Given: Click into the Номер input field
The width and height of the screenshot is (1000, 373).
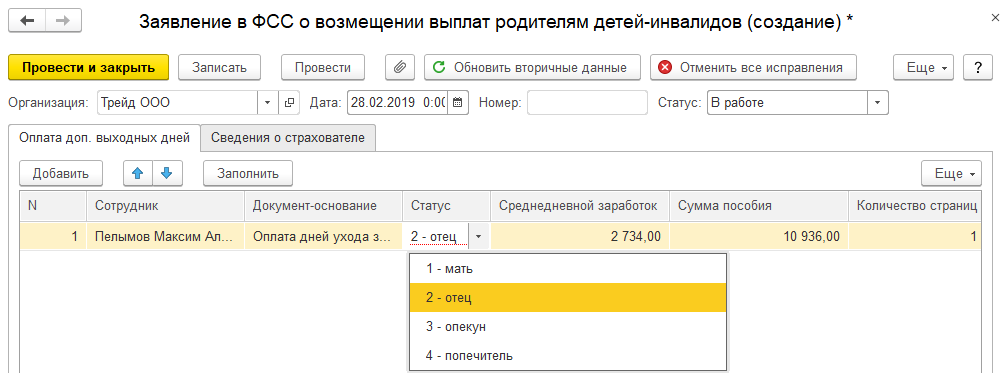Looking at the screenshot, I should point(587,102).
